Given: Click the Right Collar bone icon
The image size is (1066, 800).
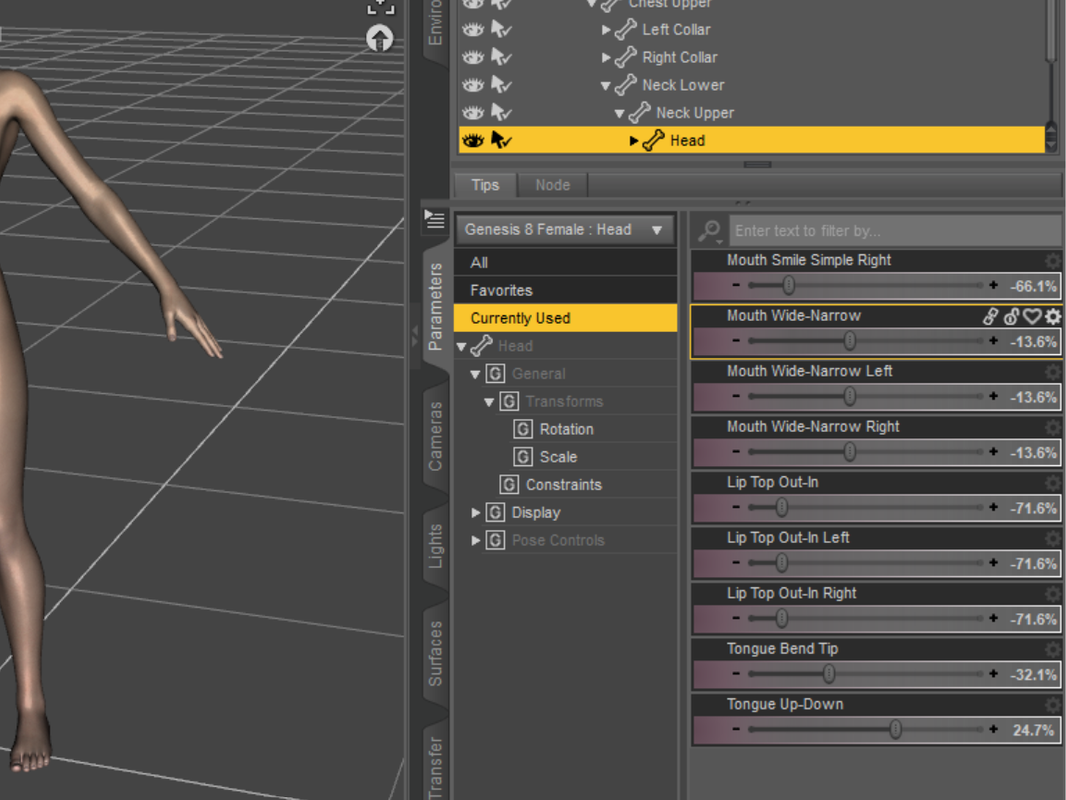Looking at the screenshot, I should coord(625,57).
